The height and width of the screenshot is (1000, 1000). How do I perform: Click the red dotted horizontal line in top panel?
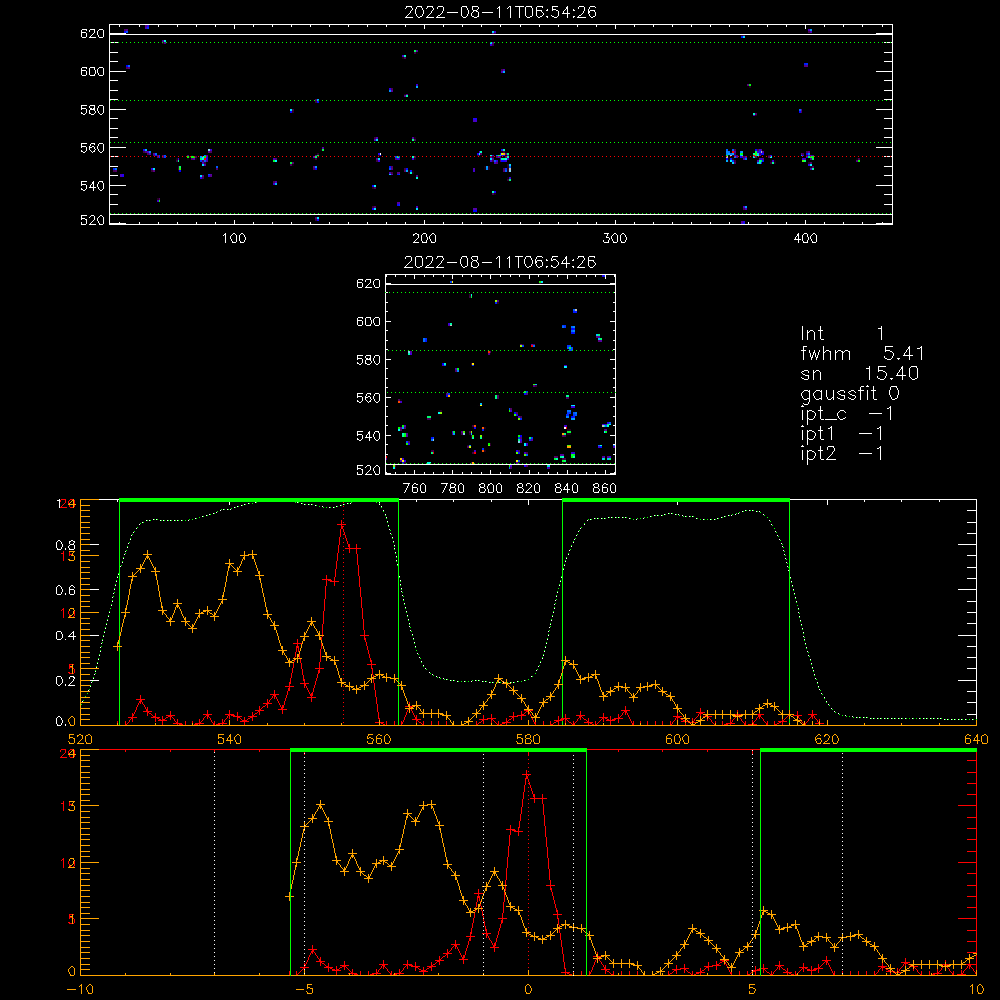(501, 156)
